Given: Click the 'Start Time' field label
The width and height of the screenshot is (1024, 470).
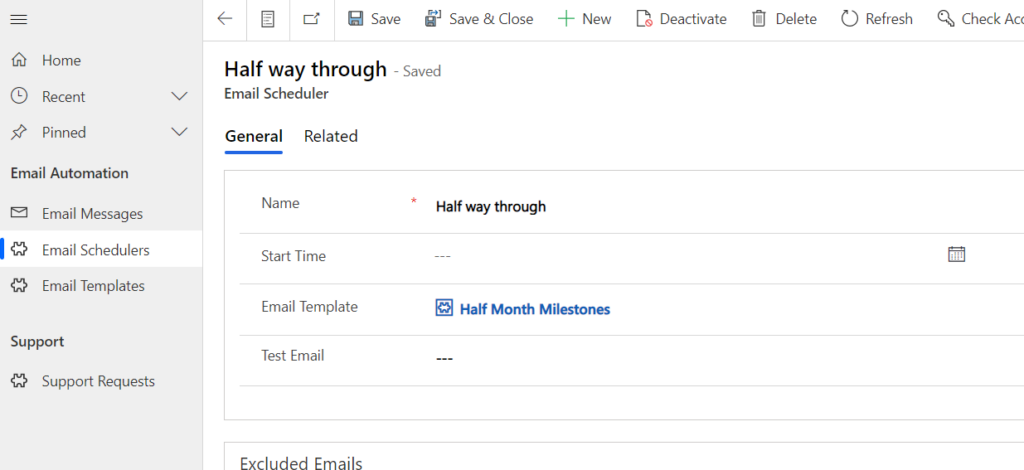Looking at the screenshot, I should tap(293, 256).
